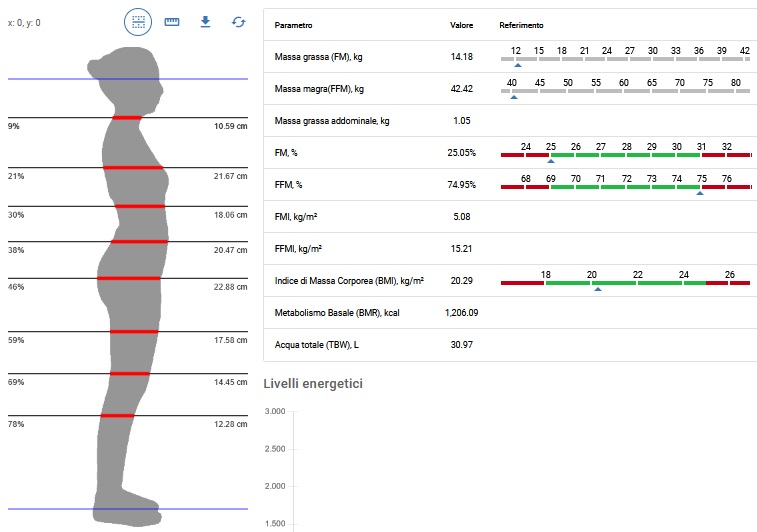Click the FFM % reference marker triangle
Screen dimensions: 757x532
pyautogui.click(x=699, y=193)
